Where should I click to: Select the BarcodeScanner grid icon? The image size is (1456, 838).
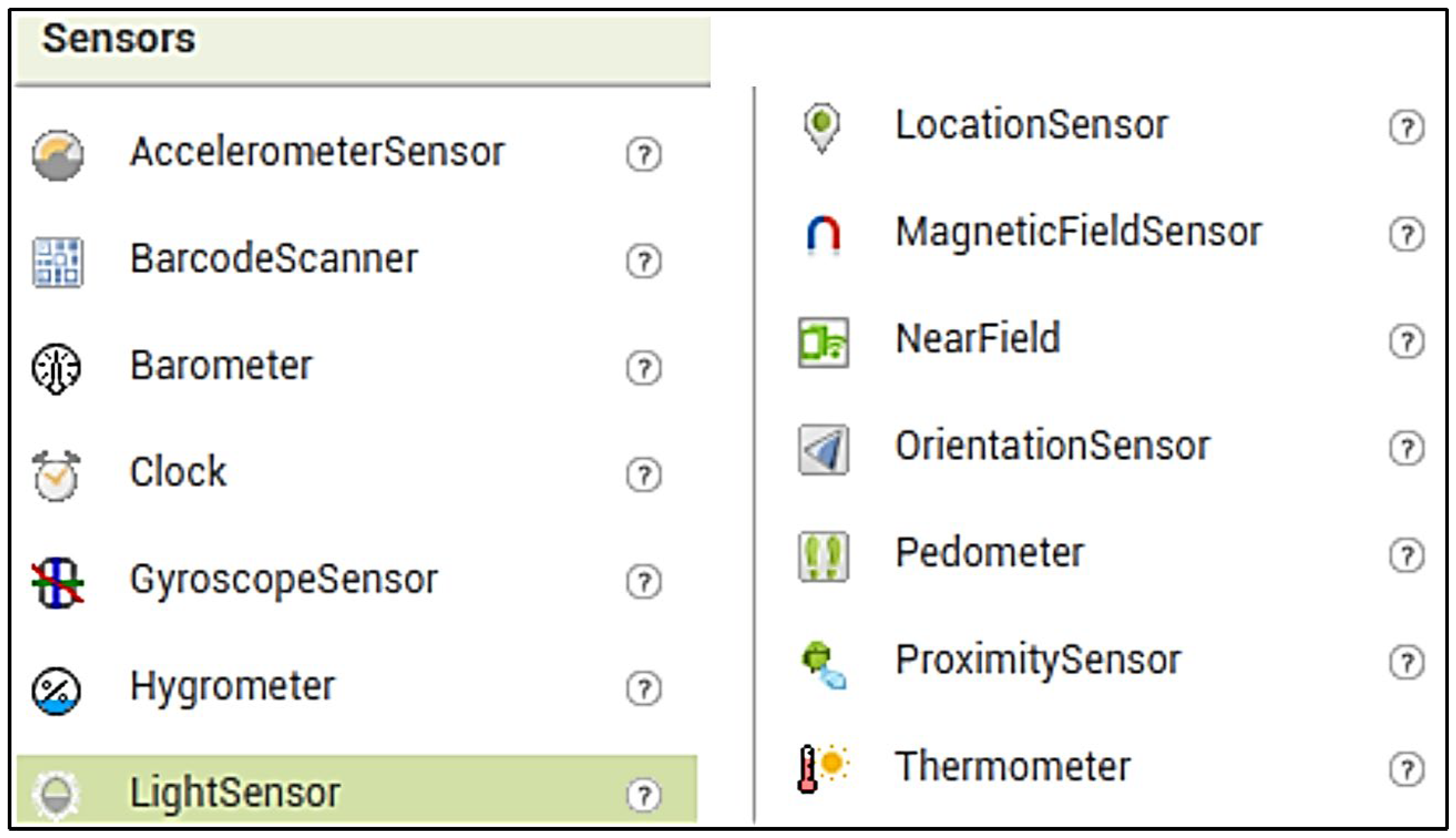tap(58, 262)
